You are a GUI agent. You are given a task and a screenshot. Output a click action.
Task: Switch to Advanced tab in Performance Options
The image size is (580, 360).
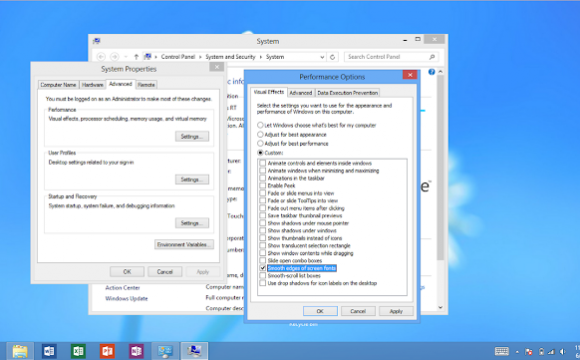300,93
